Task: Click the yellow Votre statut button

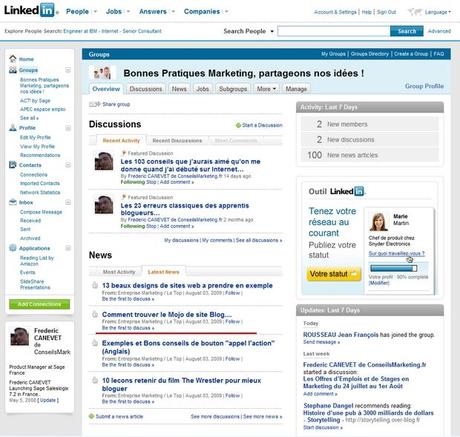Action: coord(334,274)
